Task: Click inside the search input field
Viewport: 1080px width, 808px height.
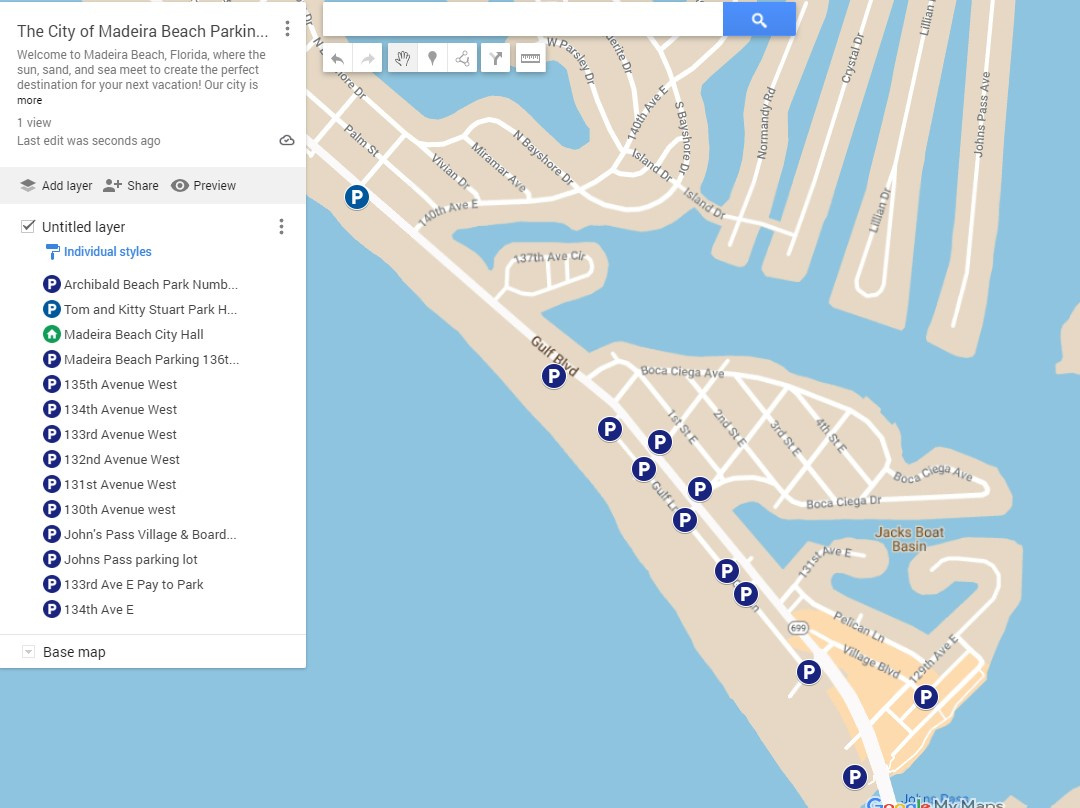Action: (520, 19)
